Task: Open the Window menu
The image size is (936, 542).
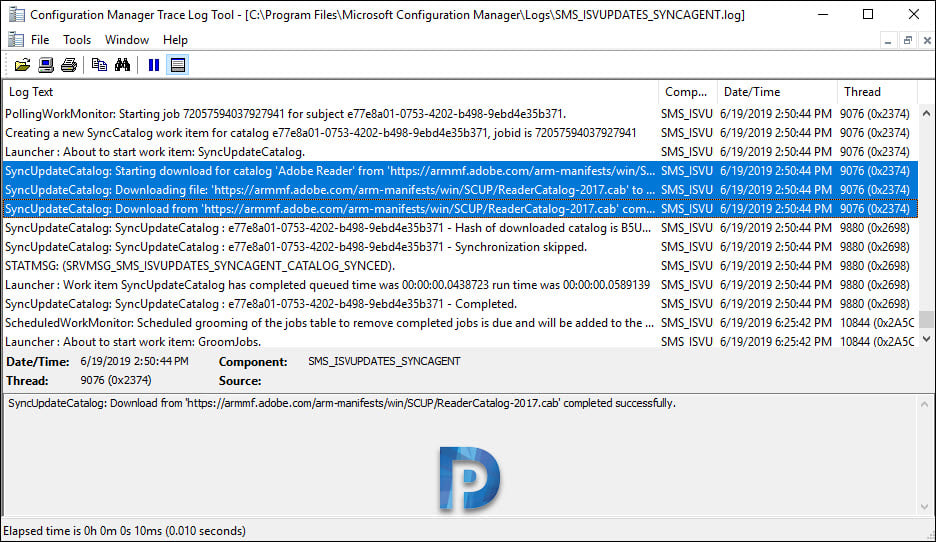Action: 127,40
